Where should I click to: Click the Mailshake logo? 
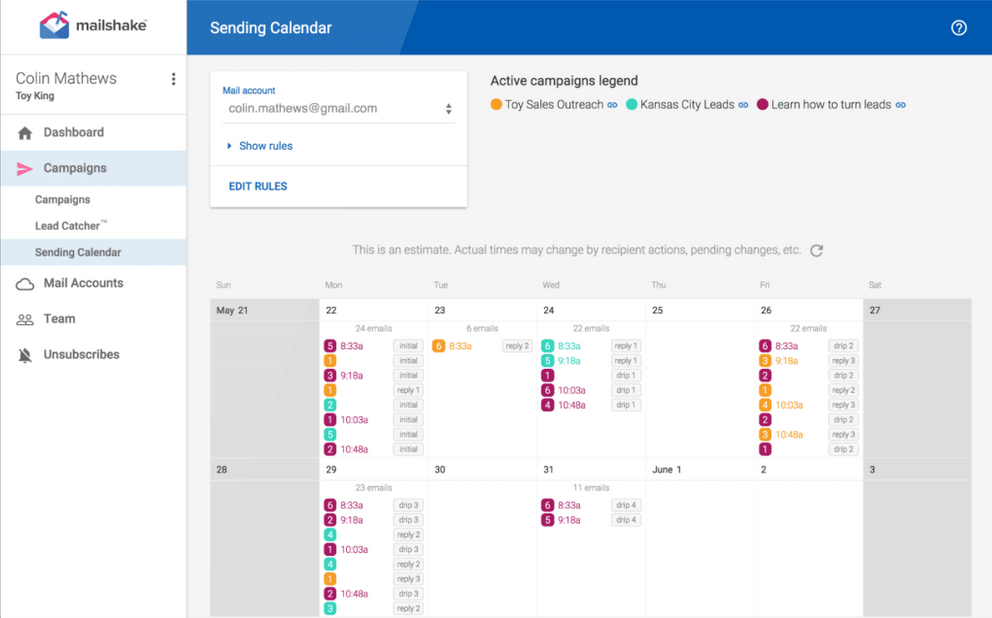(93, 25)
